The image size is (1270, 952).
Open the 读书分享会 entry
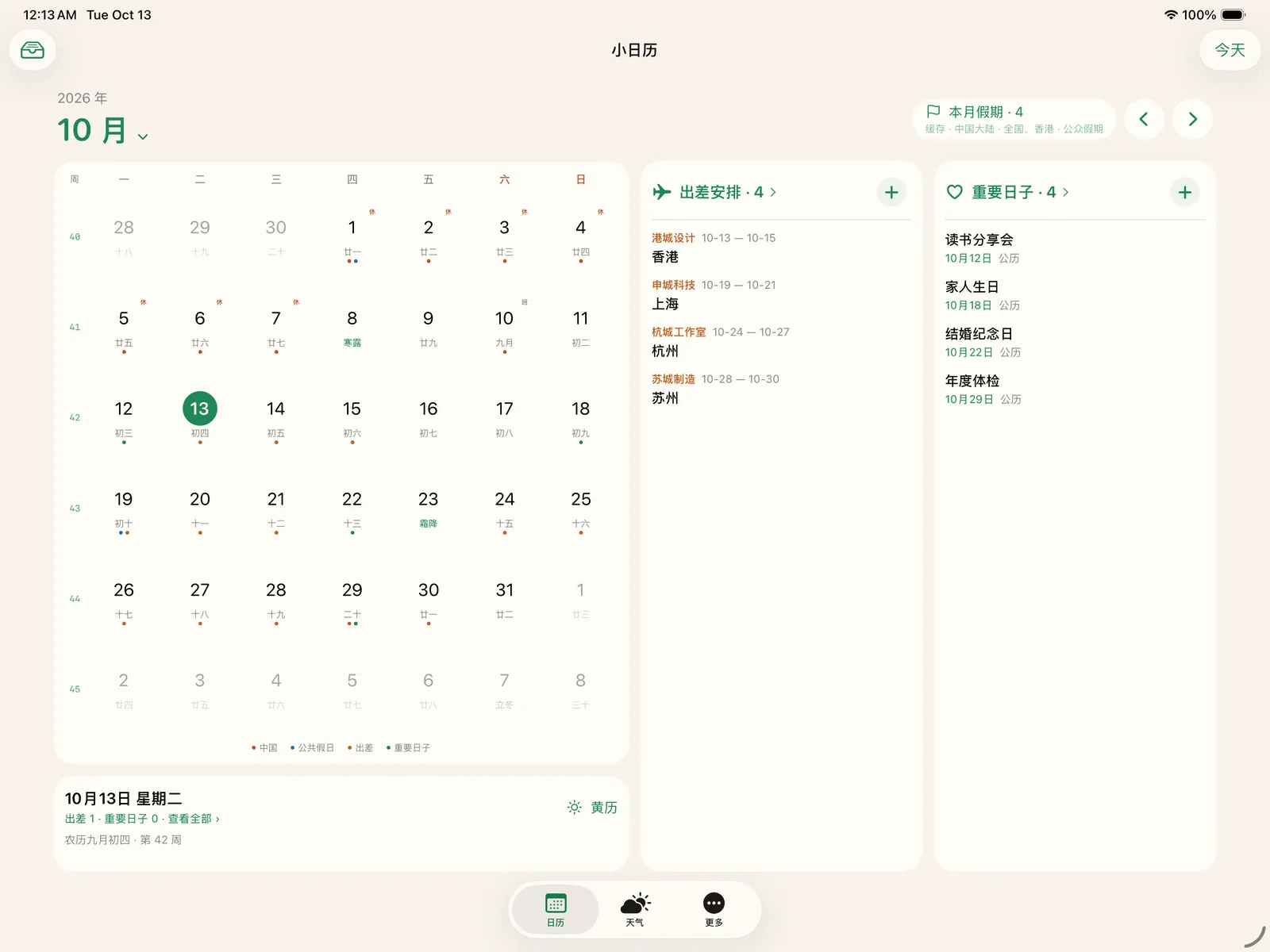pyautogui.click(x=1075, y=248)
